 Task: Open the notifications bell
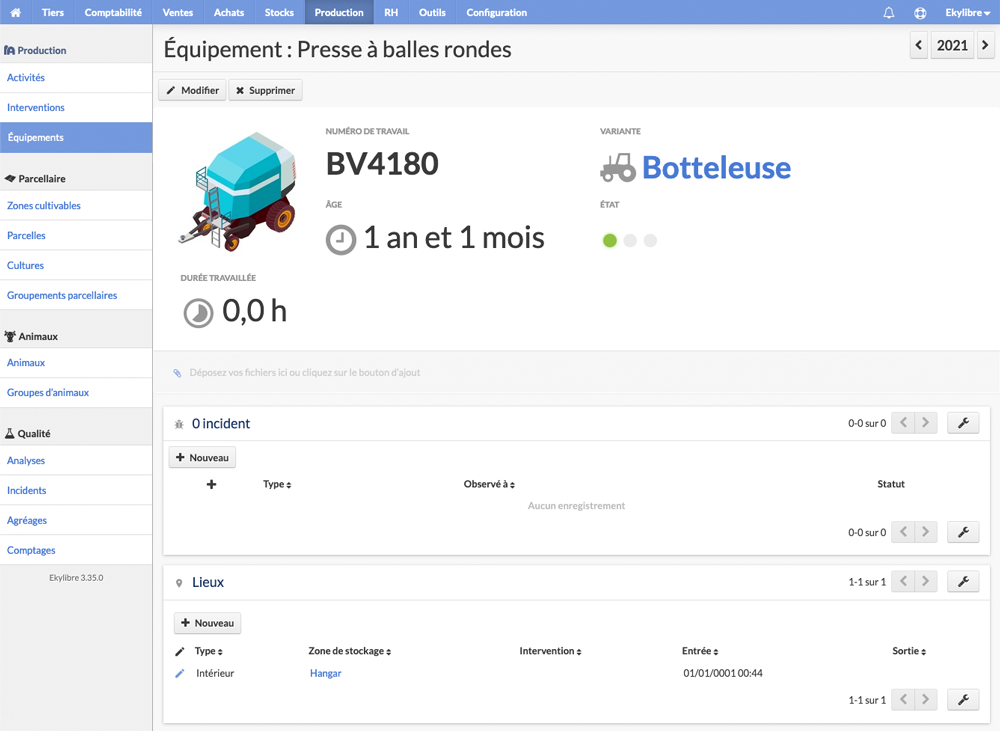[888, 13]
